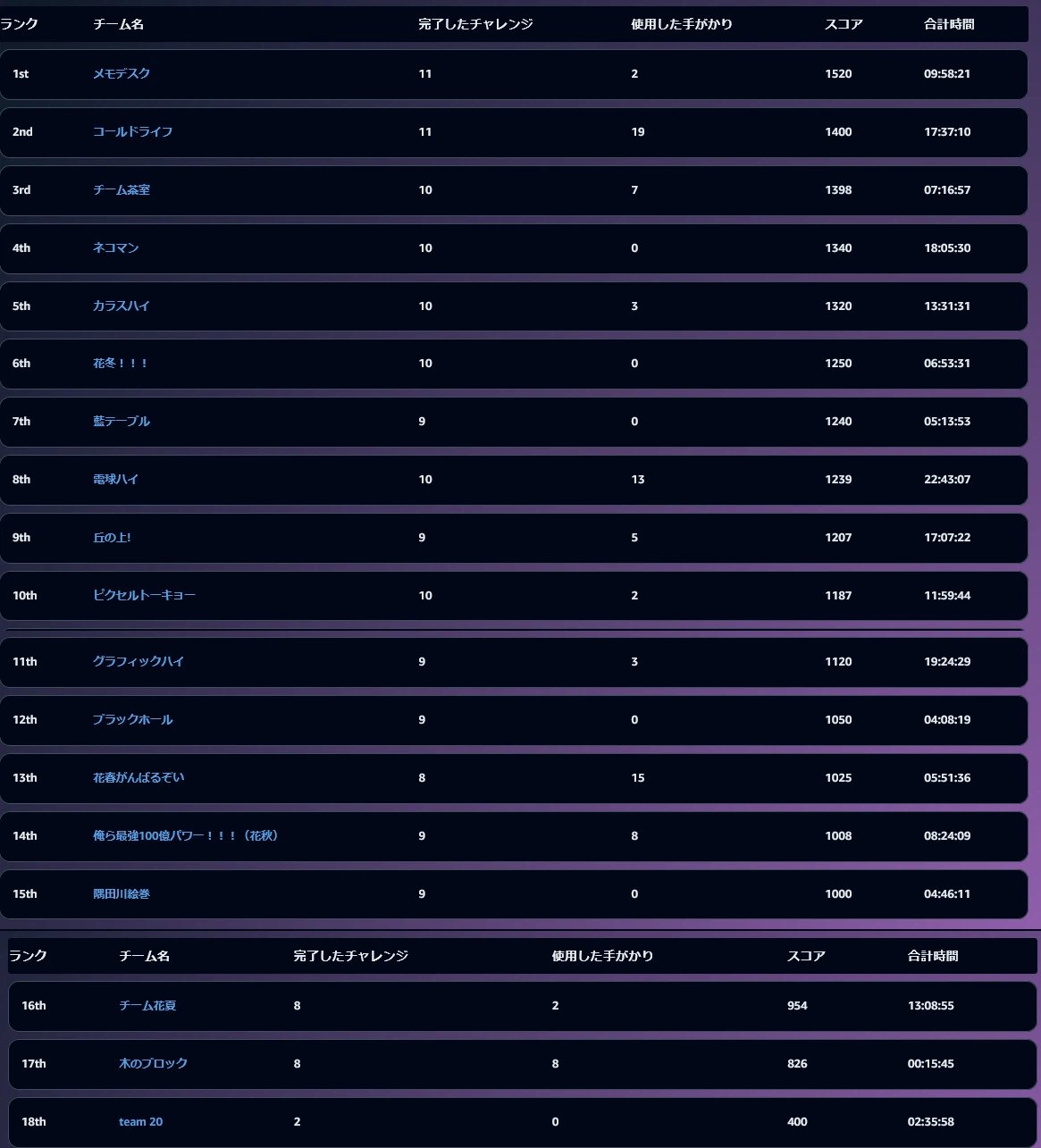The width and height of the screenshot is (1041, 1148).
Task: Select the チーム花夏 team link
Action: click(x=147, y=1006)
